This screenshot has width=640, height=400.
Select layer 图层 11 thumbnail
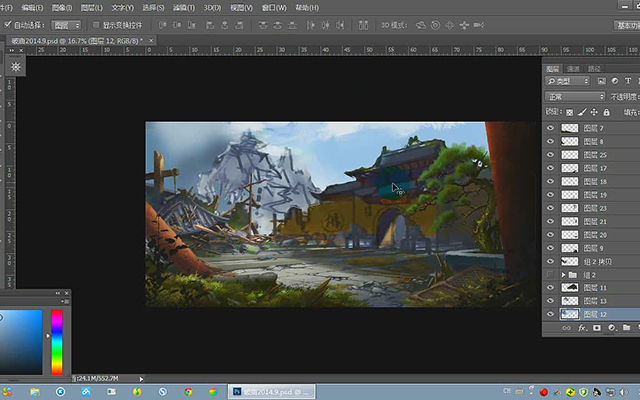pyautogui.click(x=570, y=288)
